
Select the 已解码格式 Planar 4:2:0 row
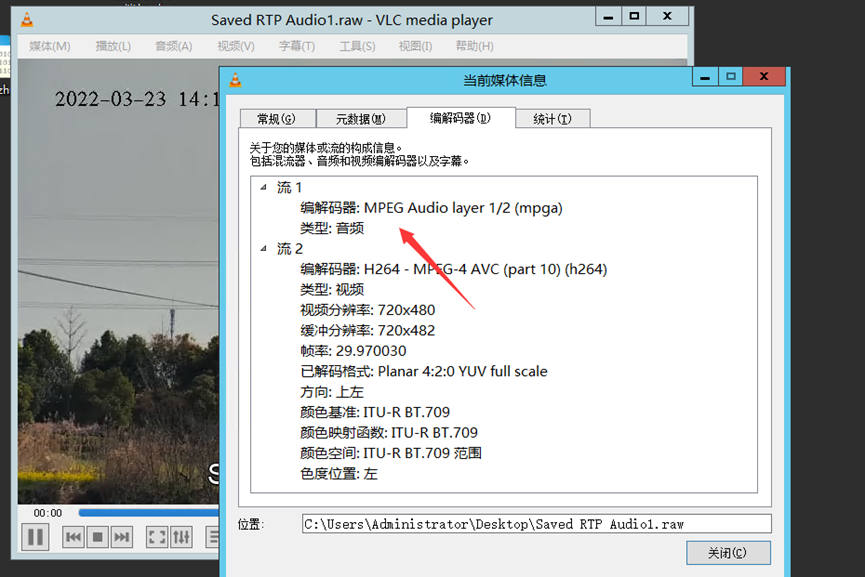424,371
